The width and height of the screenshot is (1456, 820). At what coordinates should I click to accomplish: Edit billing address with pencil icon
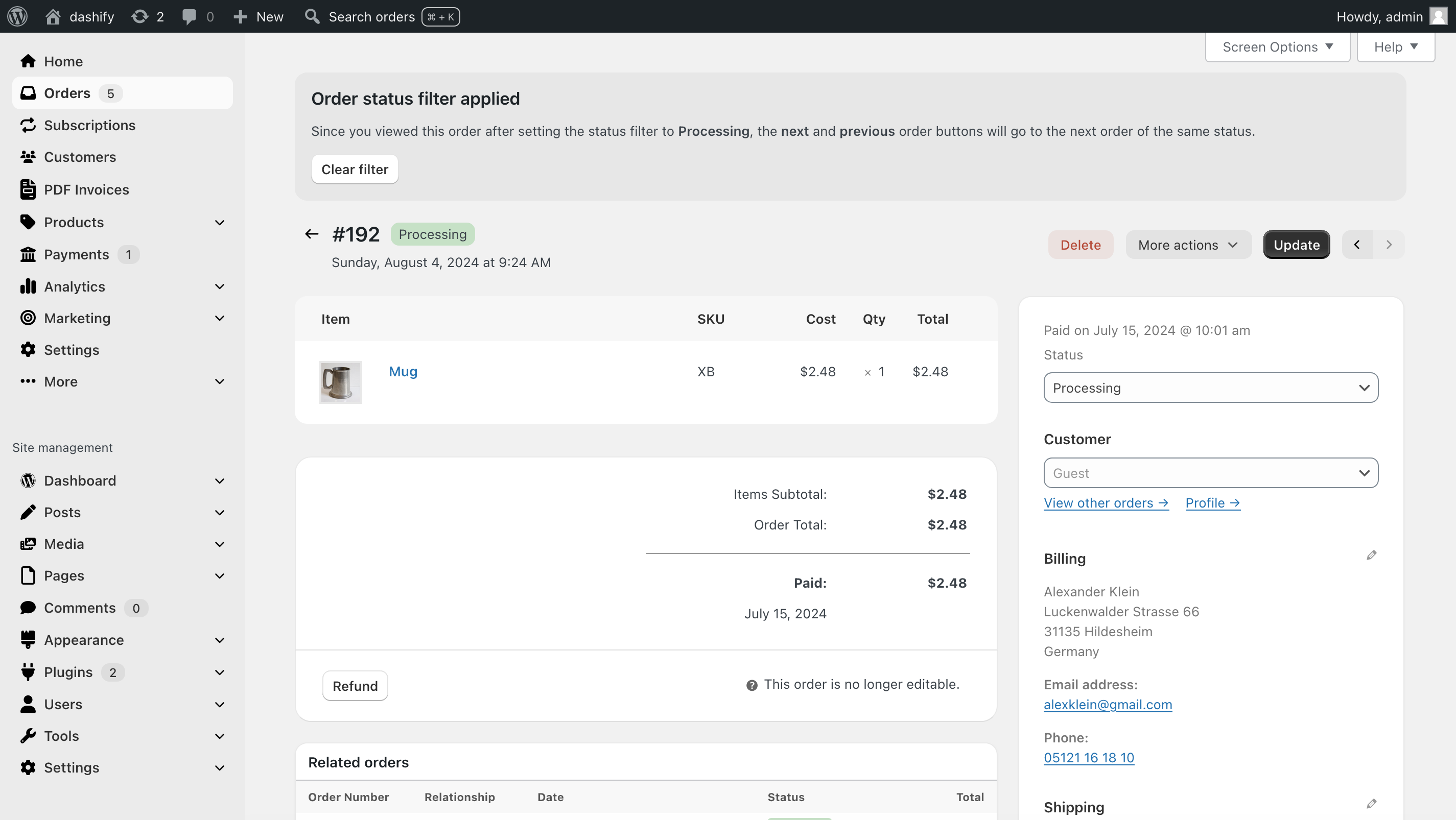(x=1371, y=555)
